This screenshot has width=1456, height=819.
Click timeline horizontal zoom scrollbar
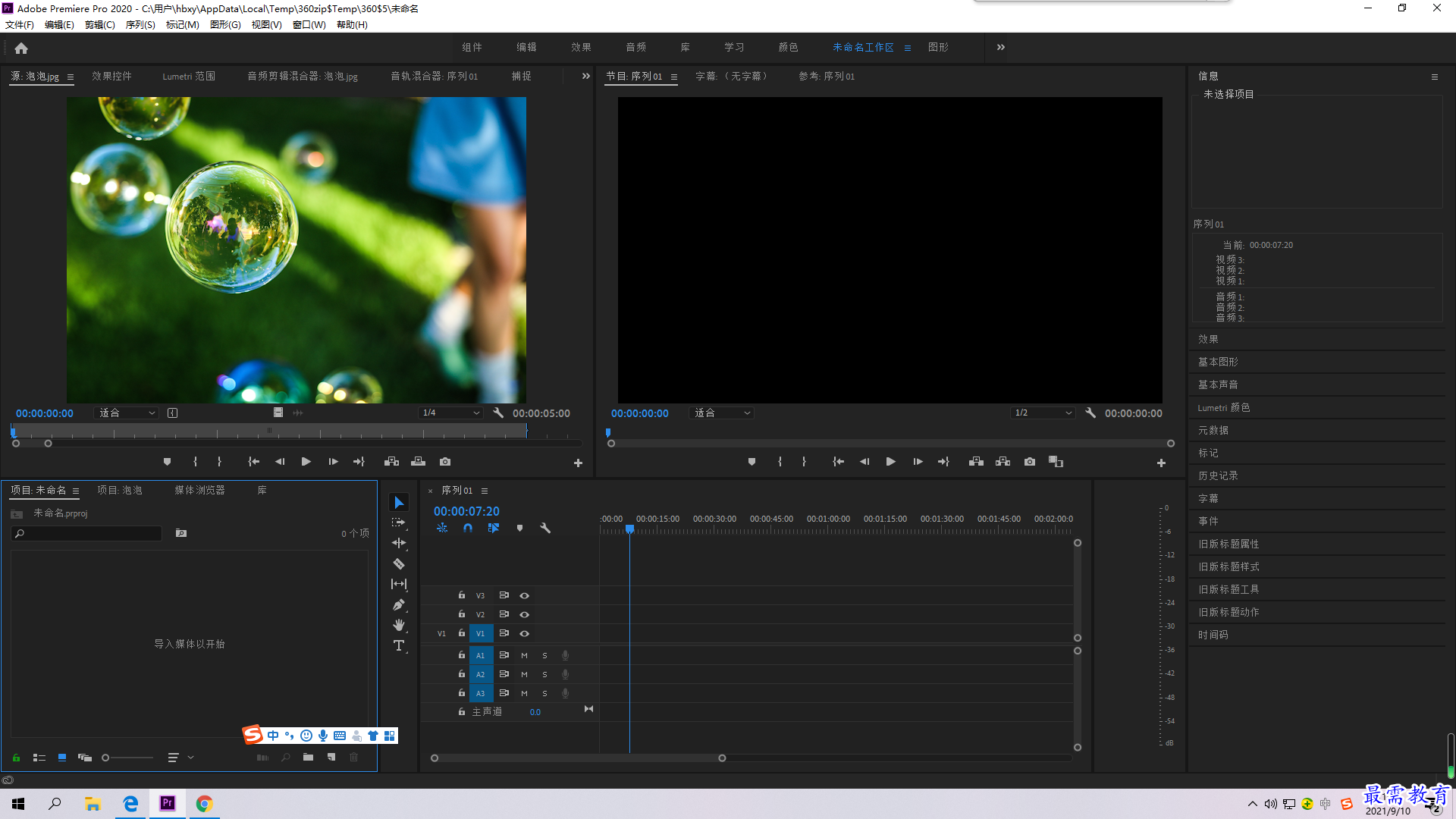pyautogui.click(x=578, y=758)
